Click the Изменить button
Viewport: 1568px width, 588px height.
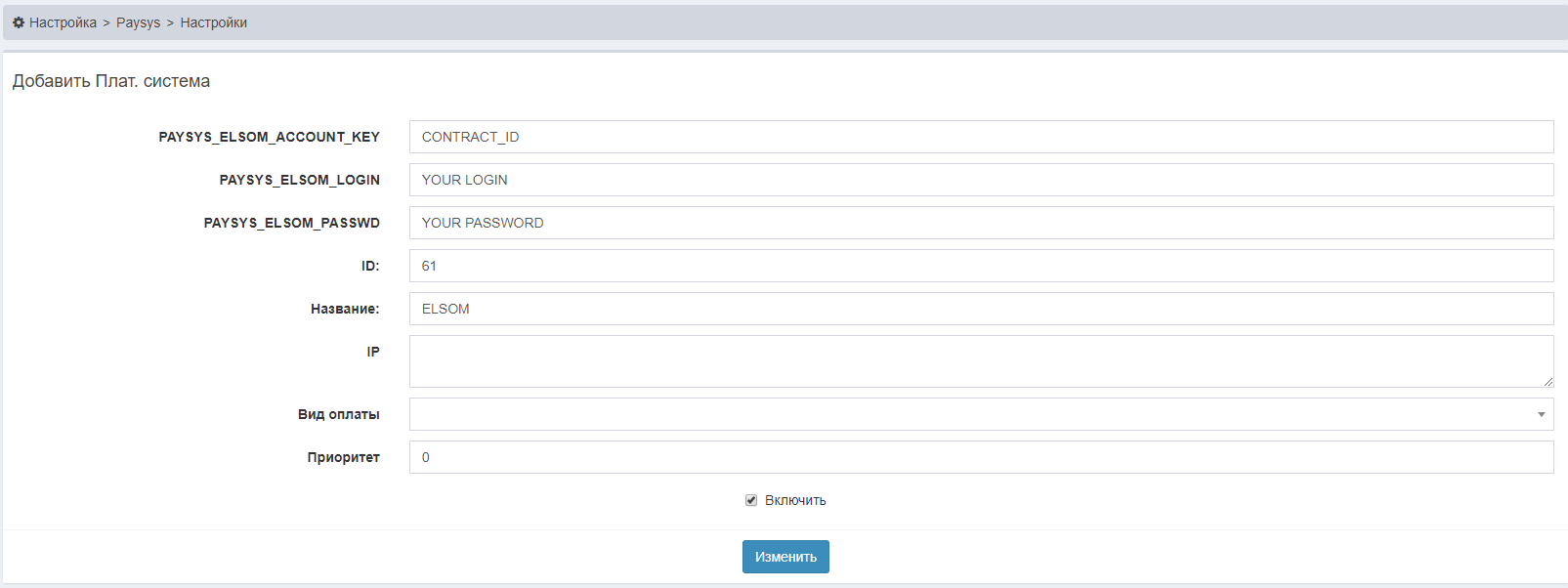(785, 557)
